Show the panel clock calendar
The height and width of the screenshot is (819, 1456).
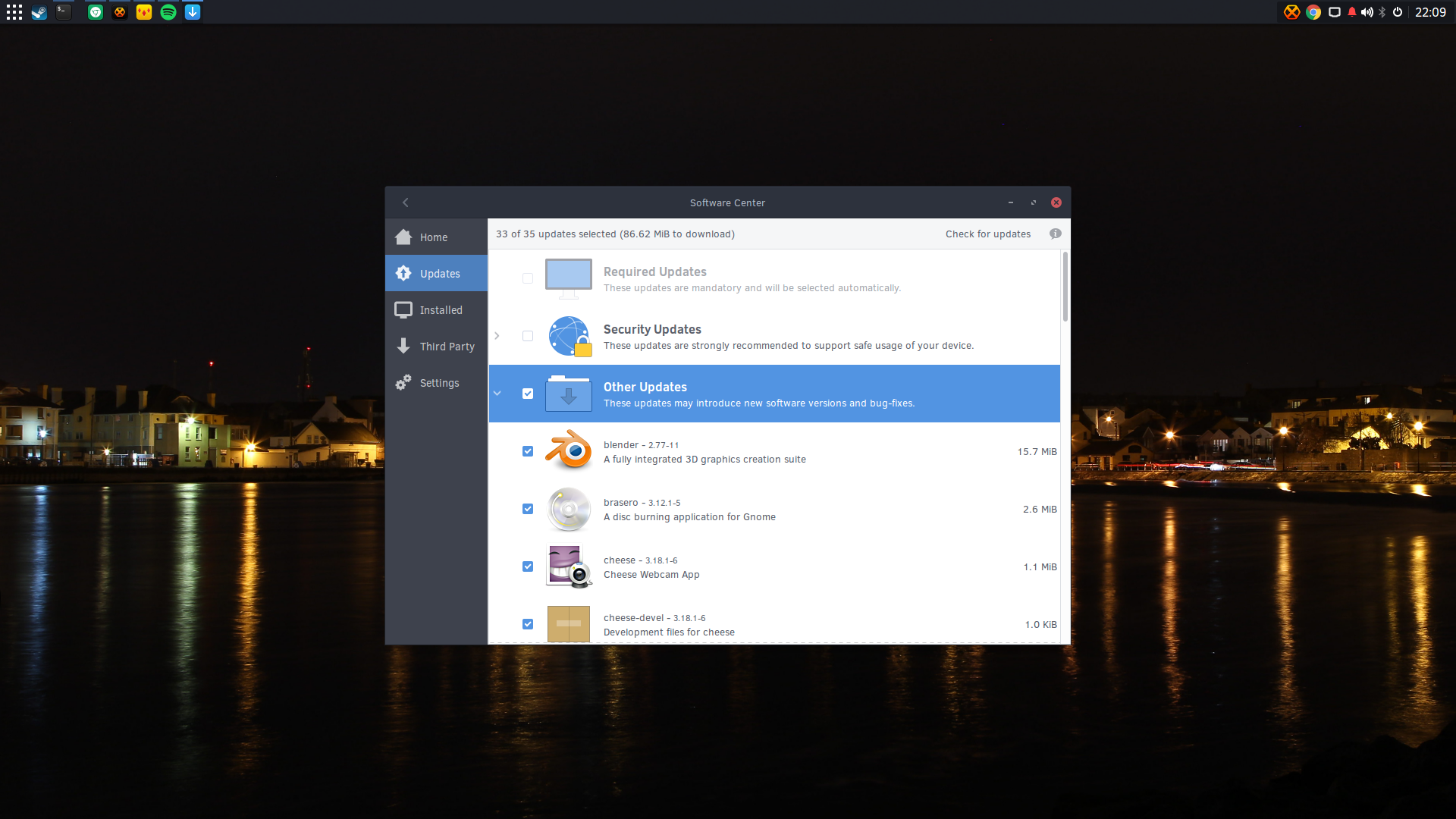[x=1430, y=12]
